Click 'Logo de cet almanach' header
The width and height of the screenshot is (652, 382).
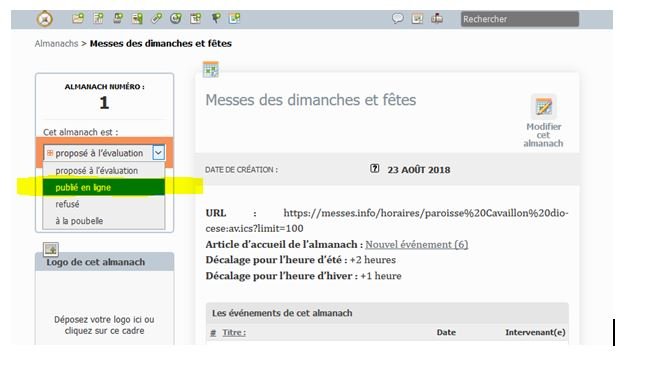tap(104, 262)
